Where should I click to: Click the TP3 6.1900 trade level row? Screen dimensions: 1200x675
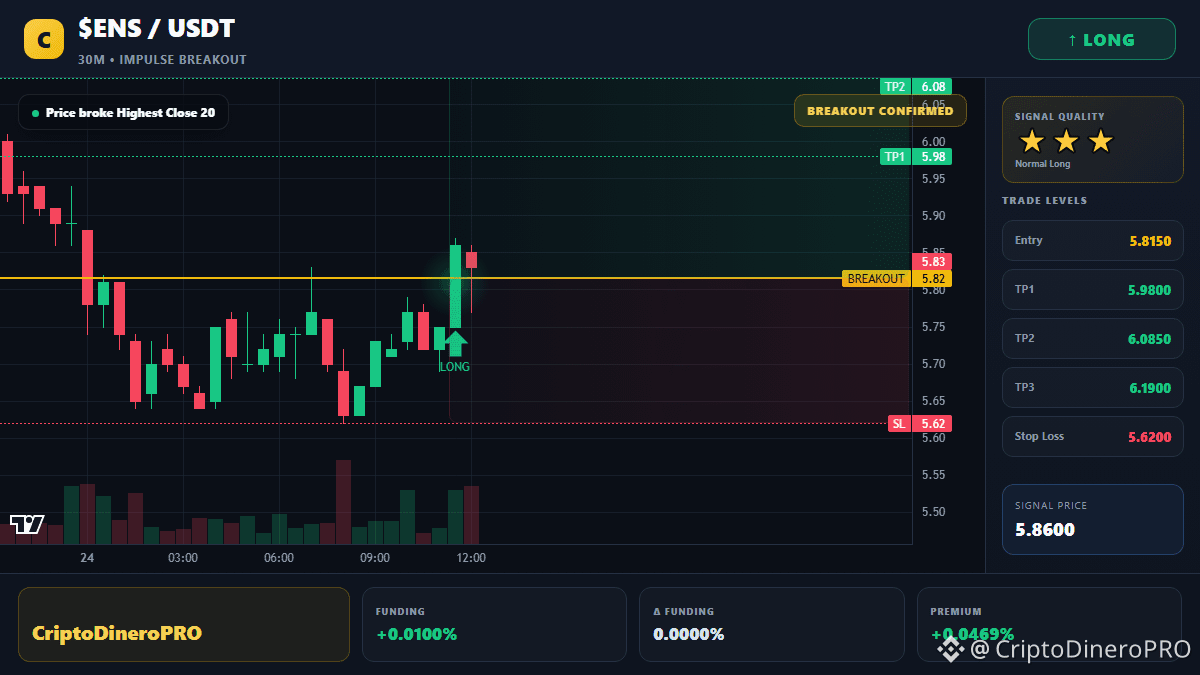1092,388
